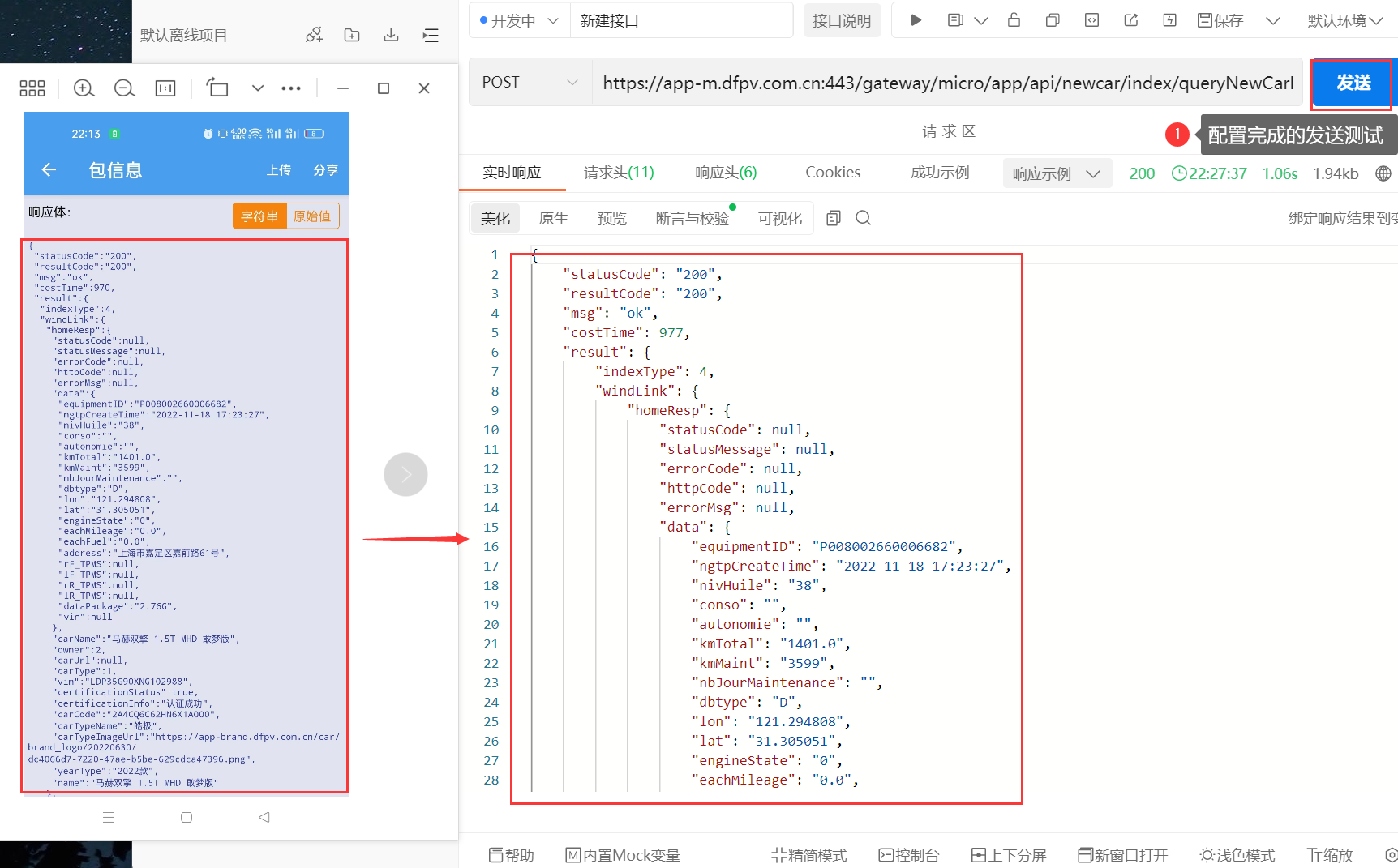Toggle 上下分屏 split screen layout
The height and width of the screenshot is (868, 1398).
tap(1009, 855)
